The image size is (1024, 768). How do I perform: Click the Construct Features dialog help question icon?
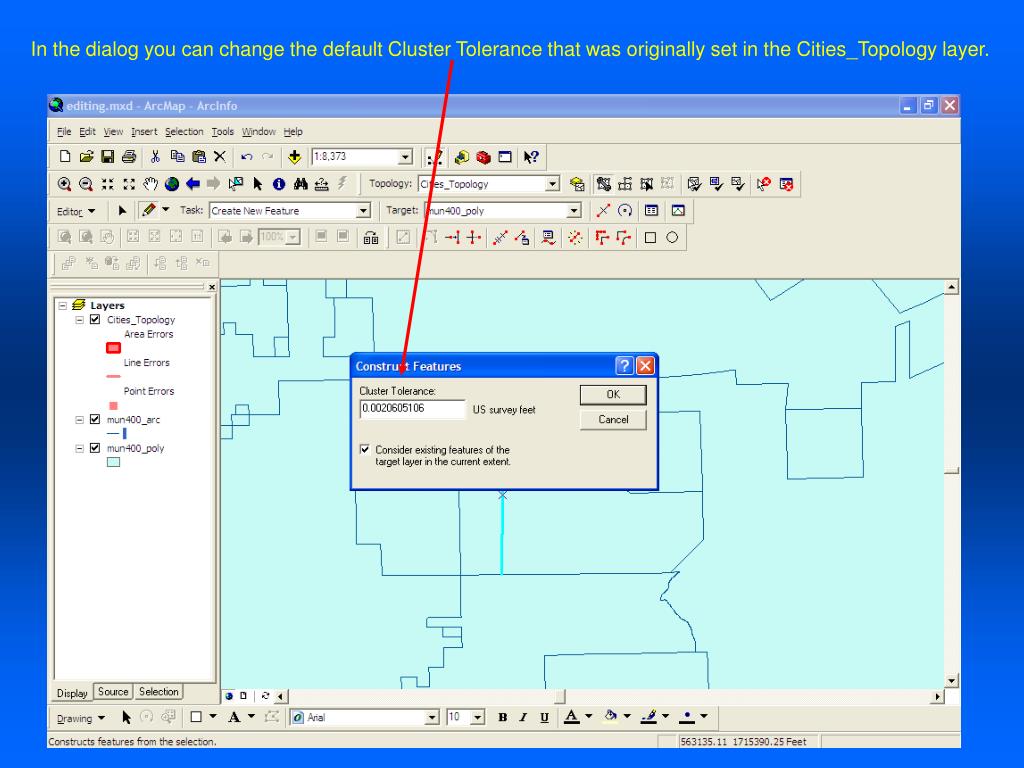click(x=624, y=366)
